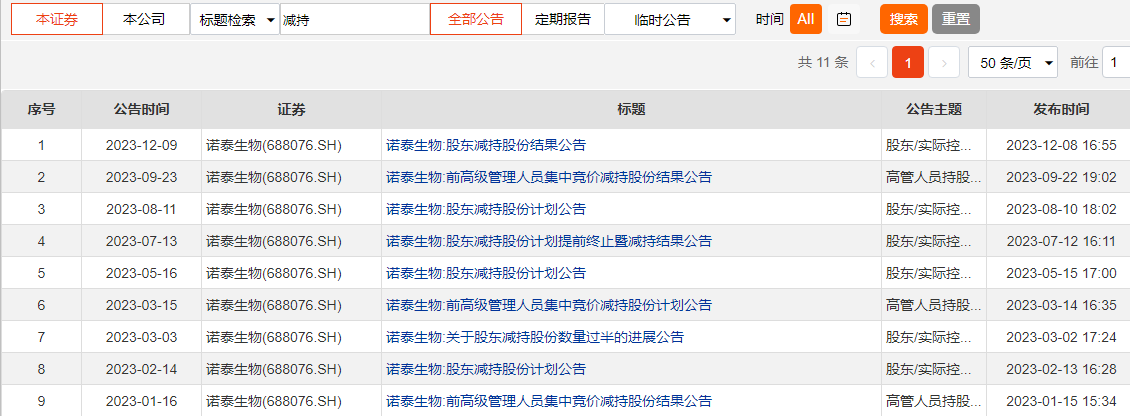Click page number 1 button
1130x416 pixels.
[907, 63]
